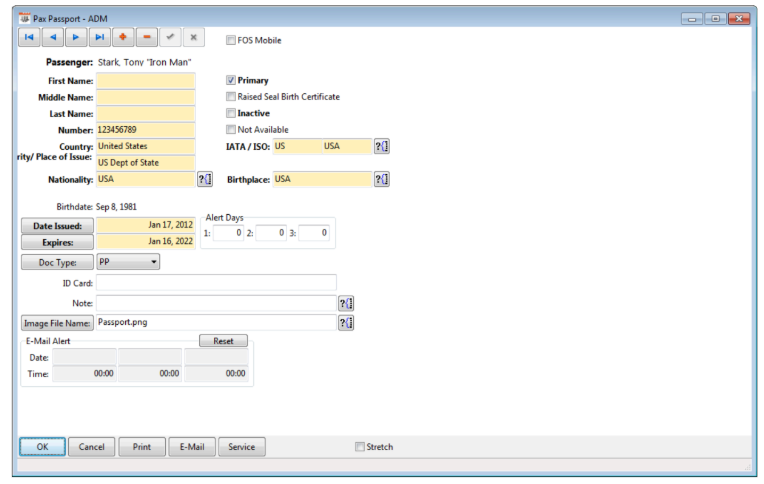This screenshot has height=484, width=764.
Task: Add a new passport record with plus icon
Action: point(123,37)
